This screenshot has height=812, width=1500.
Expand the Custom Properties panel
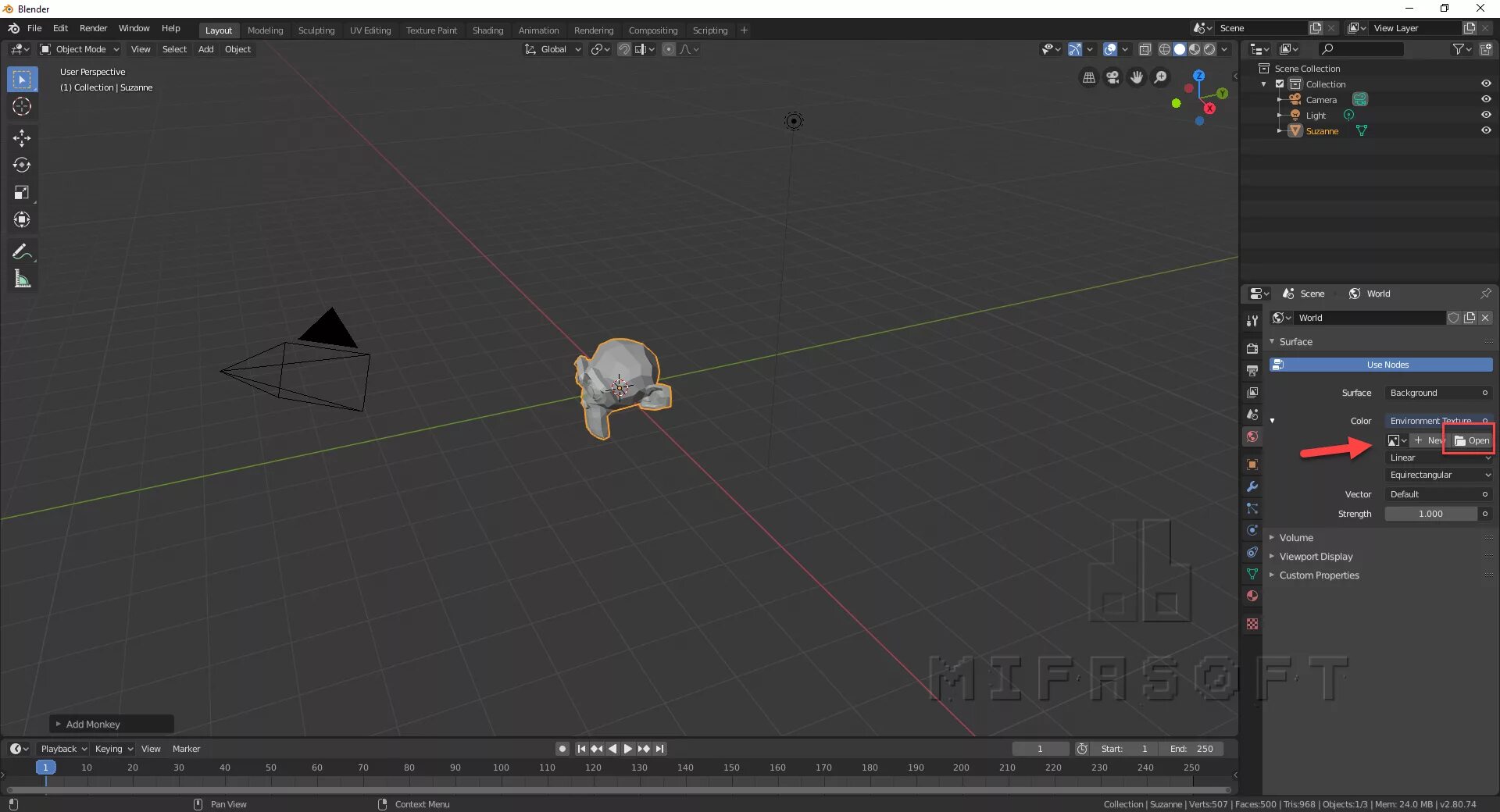(x=1319, y=575)
